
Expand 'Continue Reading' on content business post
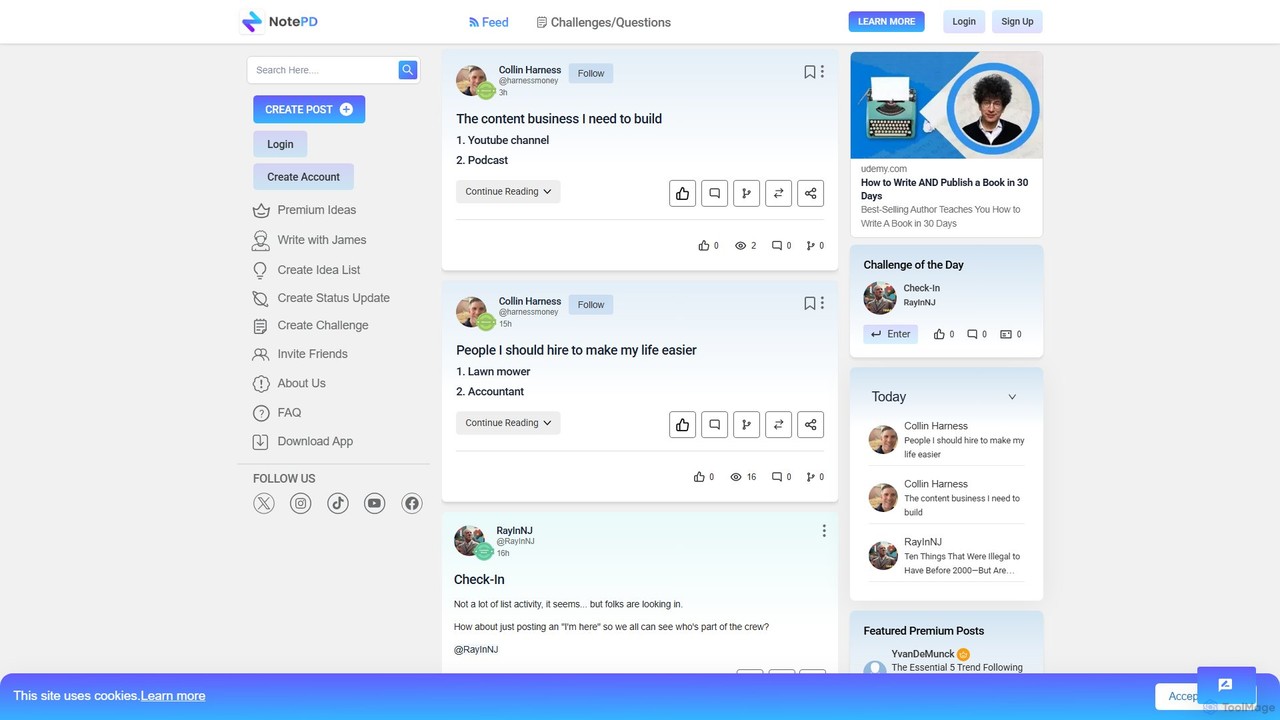(x=508, y=191)
